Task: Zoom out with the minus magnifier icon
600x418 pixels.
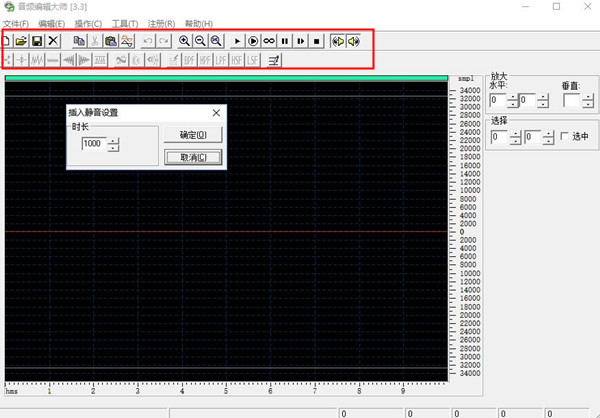Action: (x=200, y=41)
